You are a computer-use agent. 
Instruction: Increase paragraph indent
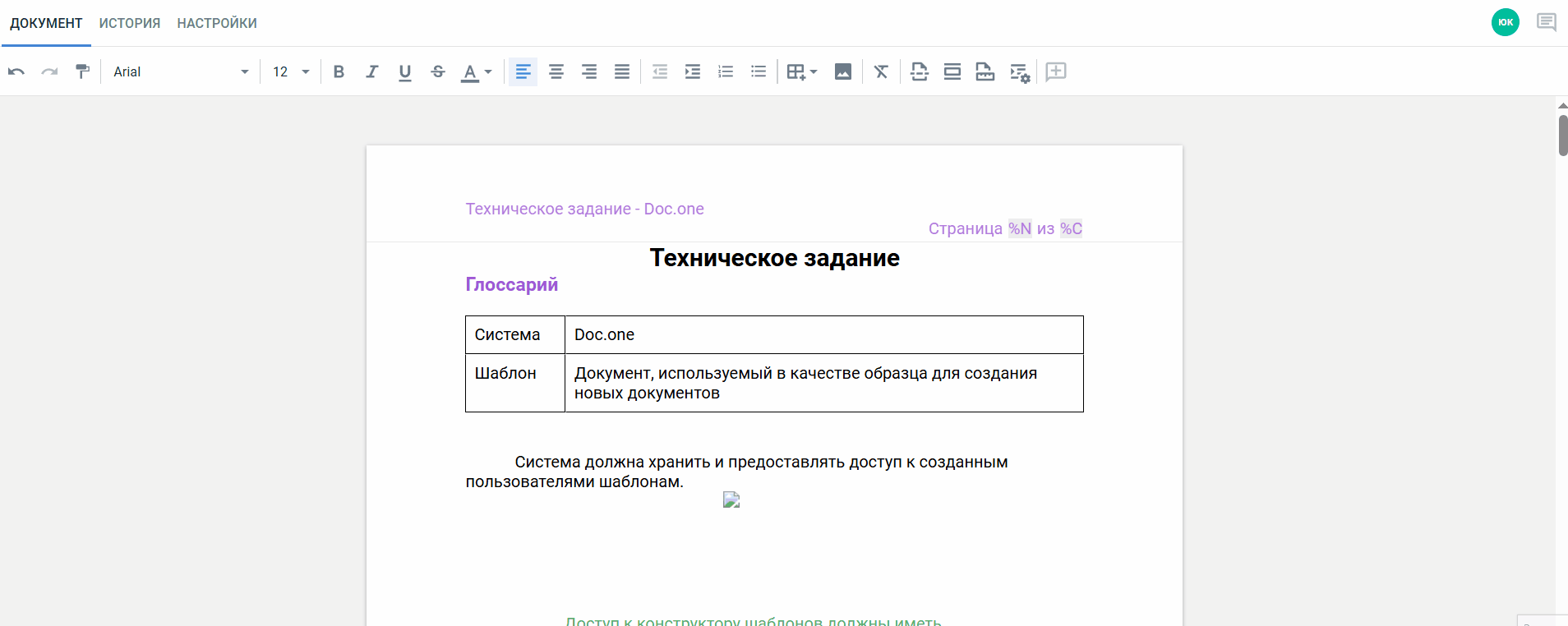[x=693, y=71]
